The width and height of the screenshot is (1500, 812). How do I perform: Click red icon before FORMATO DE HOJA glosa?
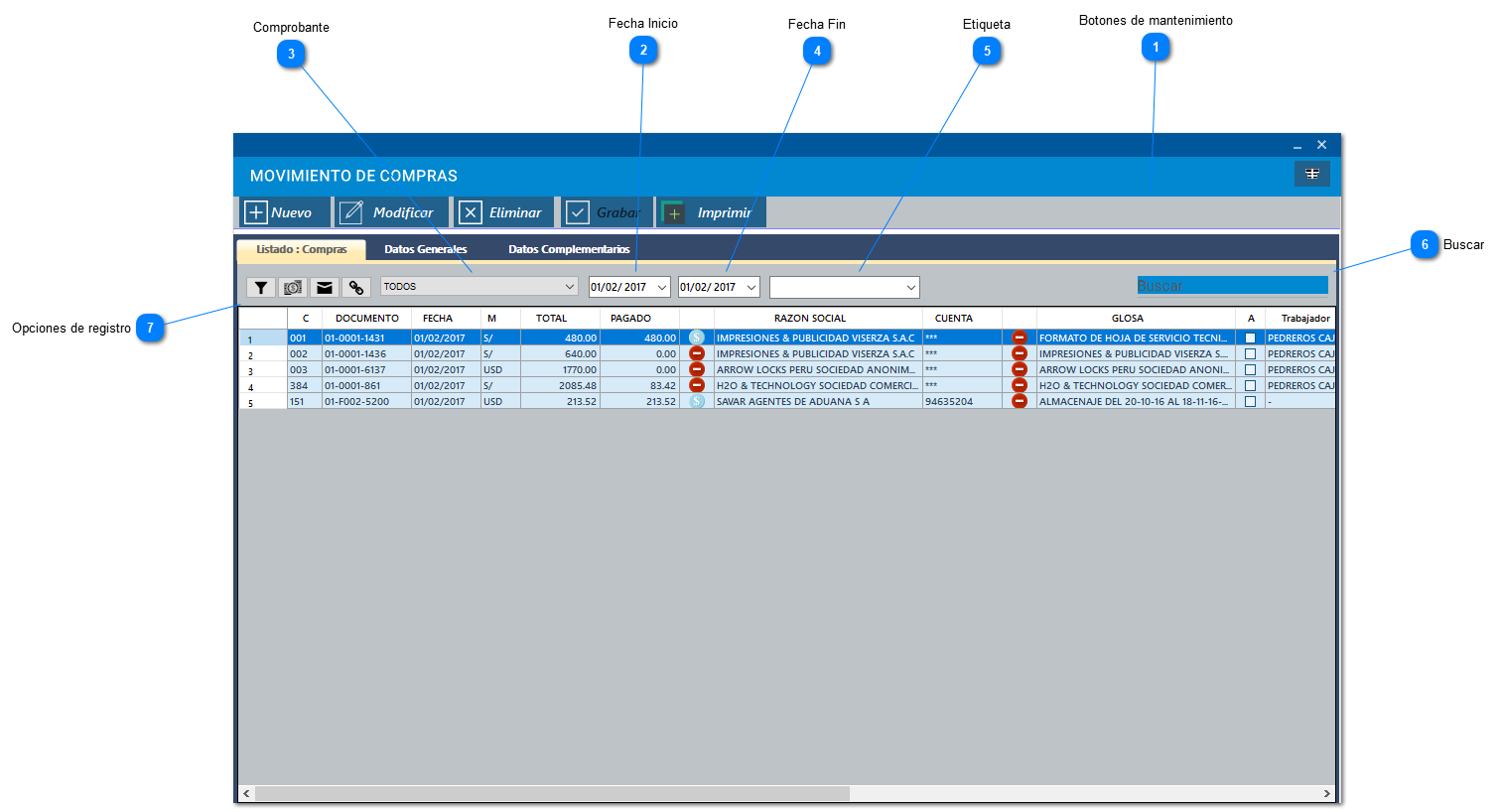(x=1020, y=338)
